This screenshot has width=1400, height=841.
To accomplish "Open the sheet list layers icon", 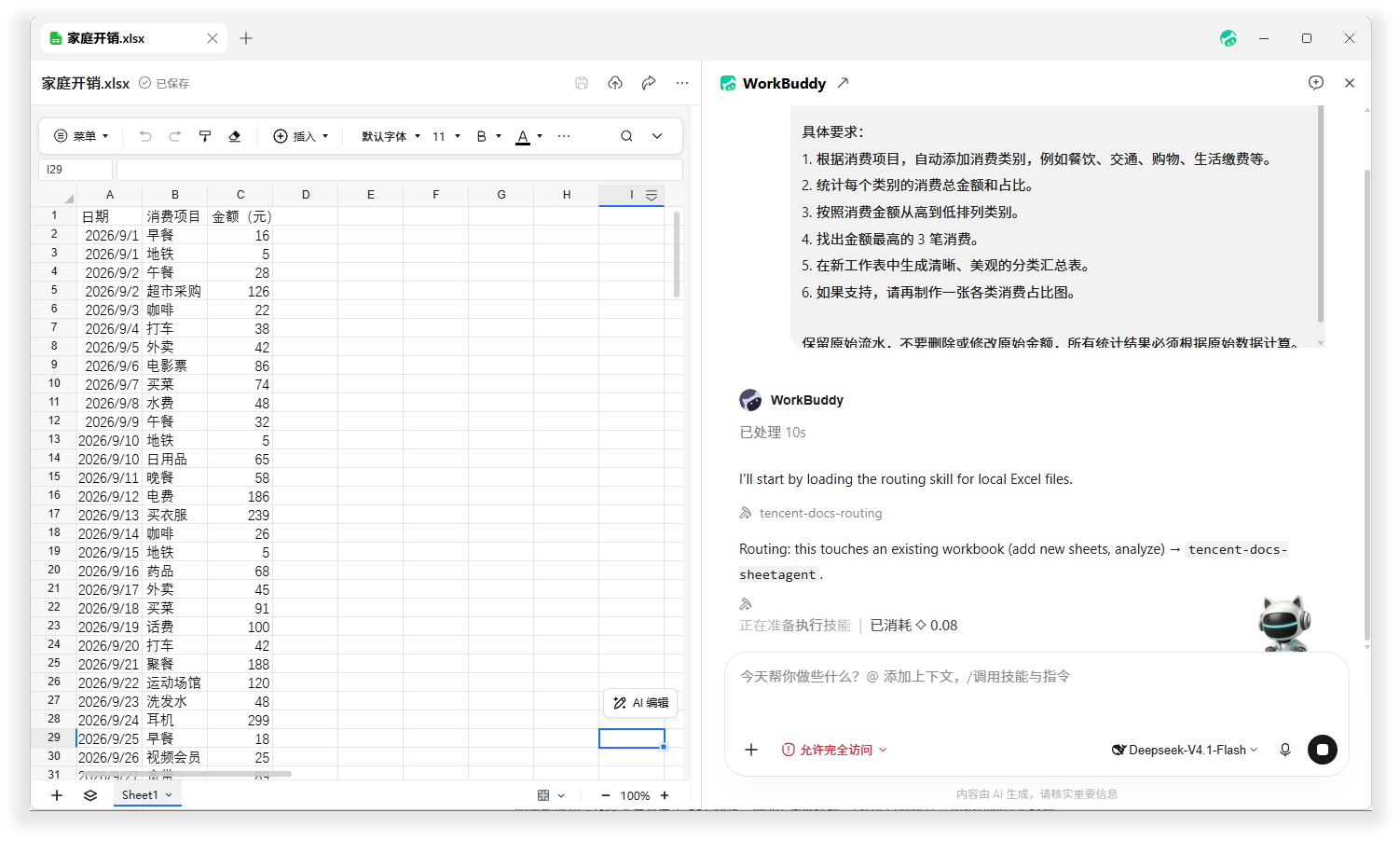I will point(90,795).
